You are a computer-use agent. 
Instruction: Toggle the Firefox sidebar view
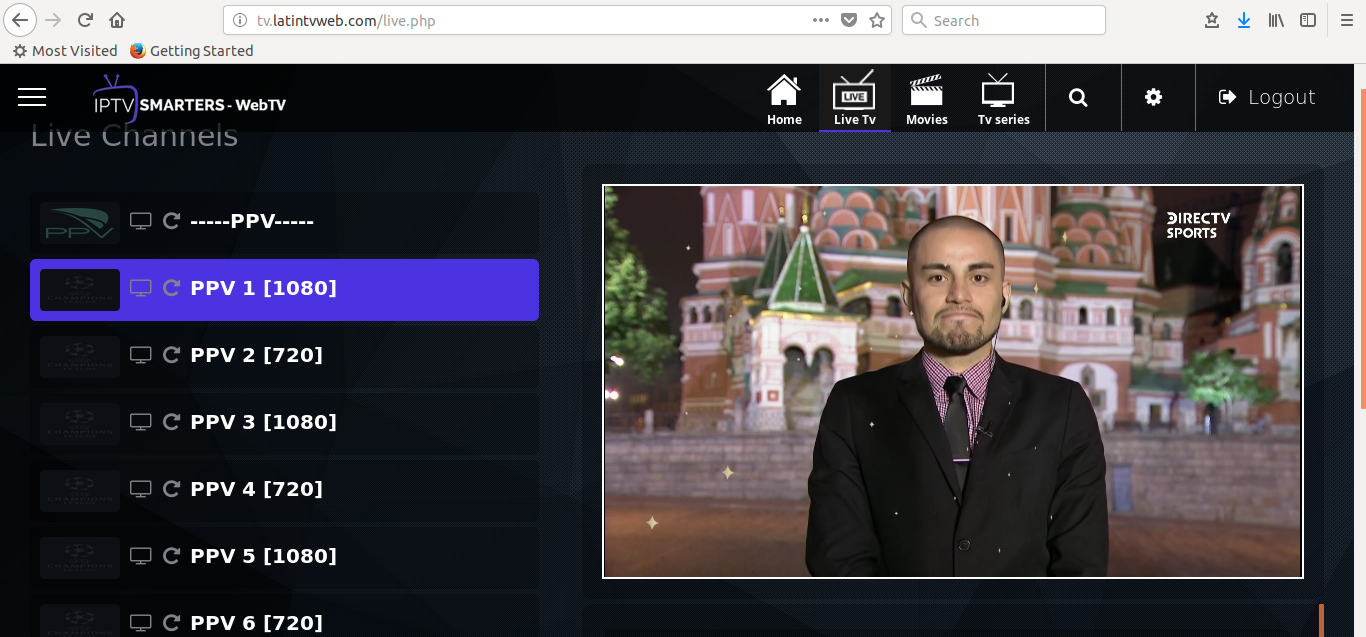click(1308, 20)
